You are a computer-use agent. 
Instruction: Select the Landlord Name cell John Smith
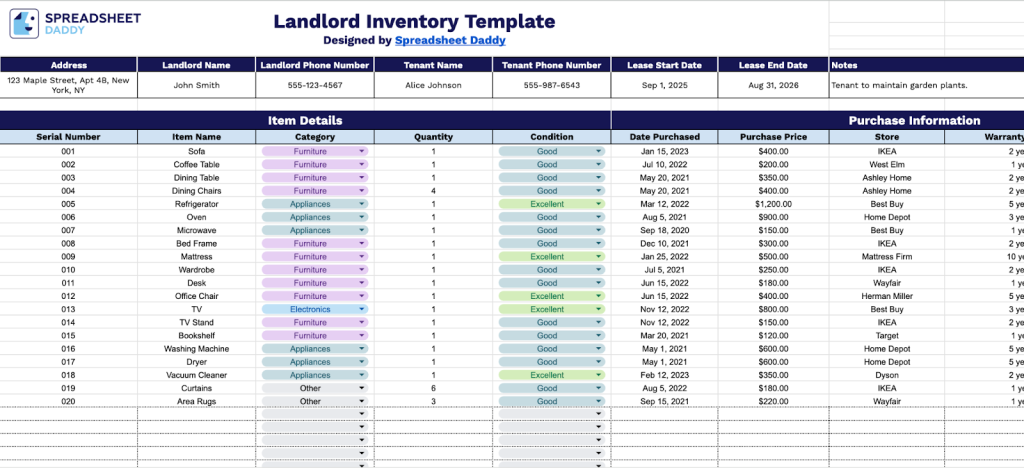(x=196, y=85)
